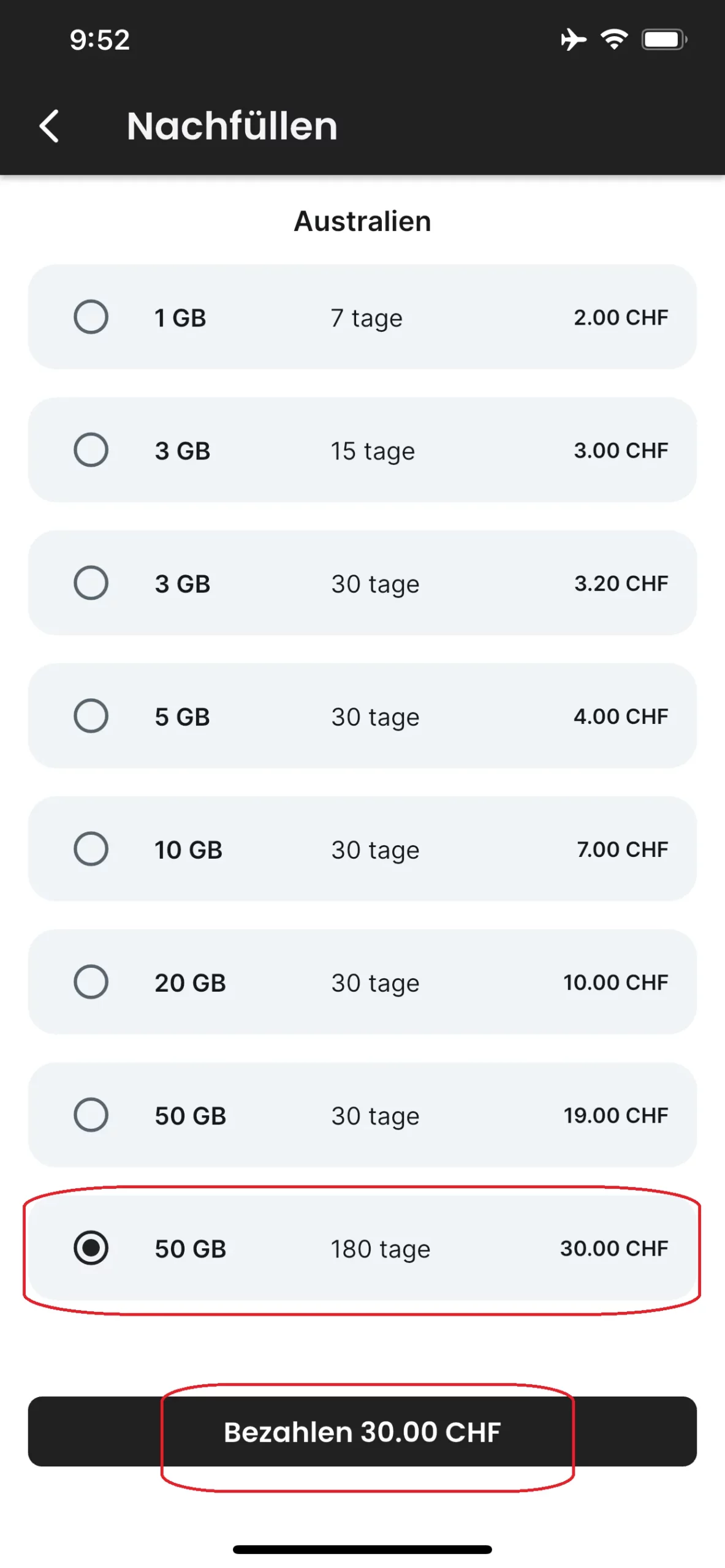Tap the 9:52 clock in status bar
725x1568 pixels.
[100, 40]
